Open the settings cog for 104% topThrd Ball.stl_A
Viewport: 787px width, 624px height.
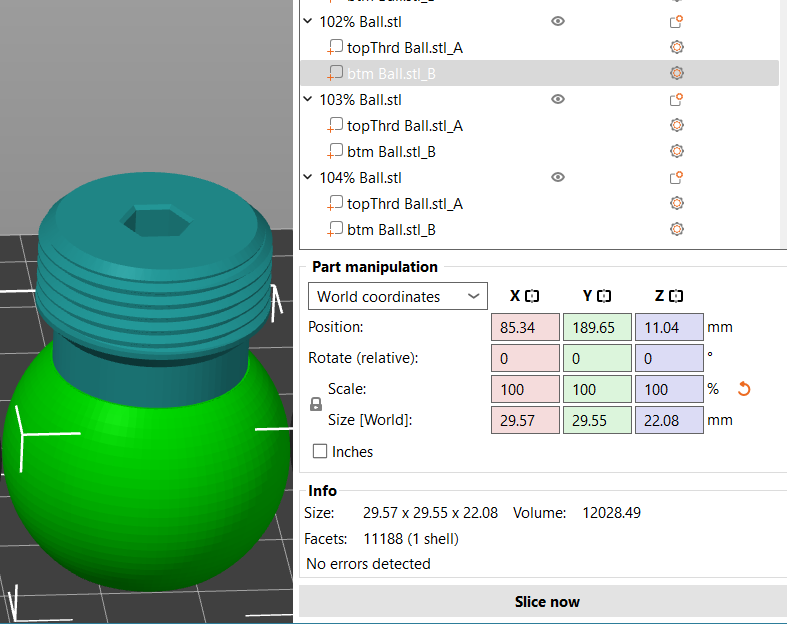[x=677, y=203]
